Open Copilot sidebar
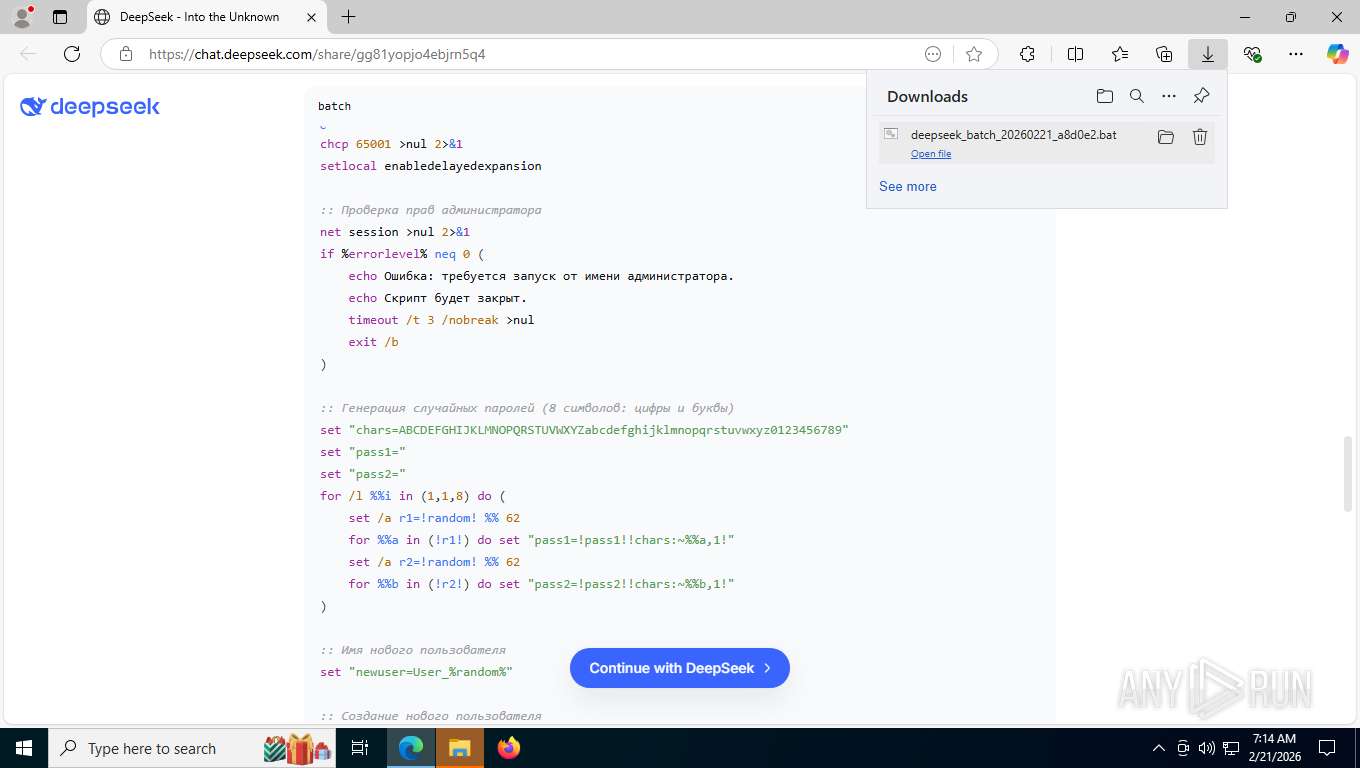The height and width of the screenshot is (768, 1360). (x=1337, y=54)
